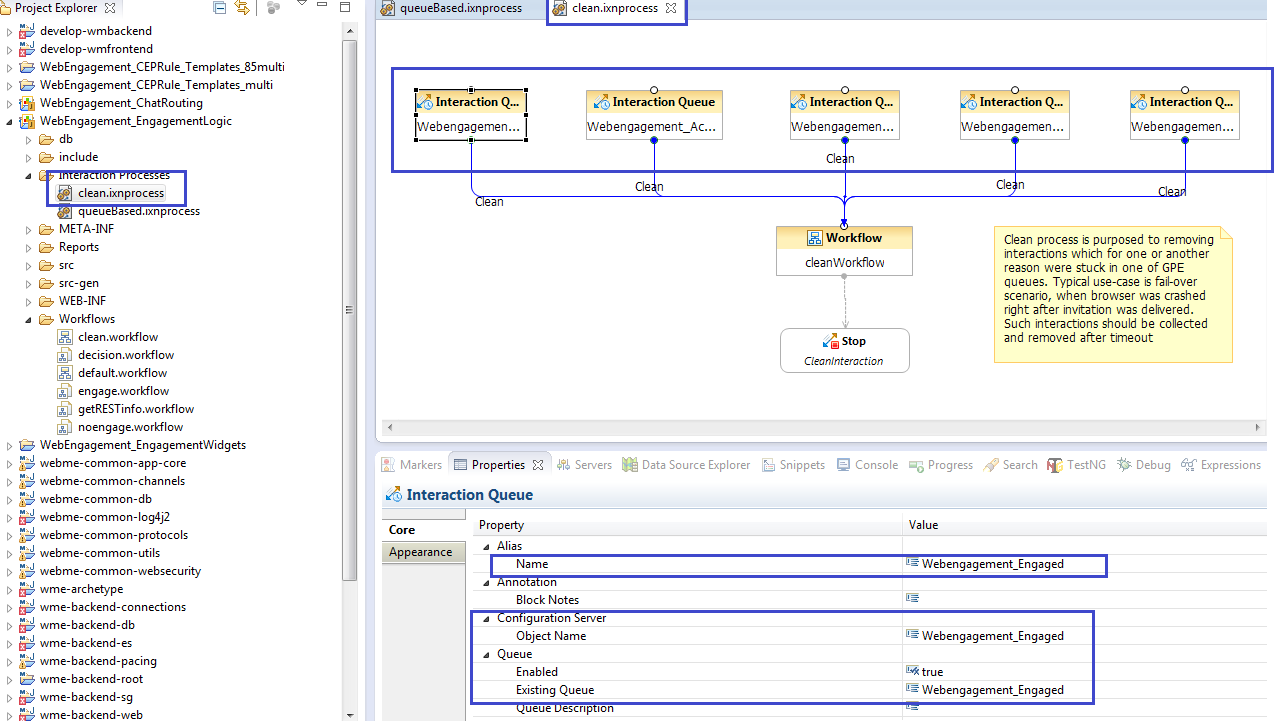Click the Search tab icon
1279x721 pixels.
(991, 465)
